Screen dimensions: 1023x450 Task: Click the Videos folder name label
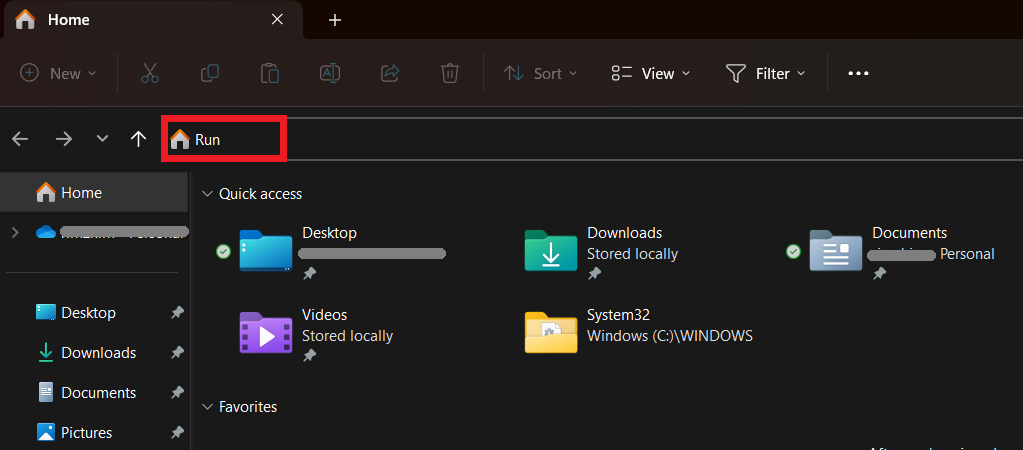point(324,315)
